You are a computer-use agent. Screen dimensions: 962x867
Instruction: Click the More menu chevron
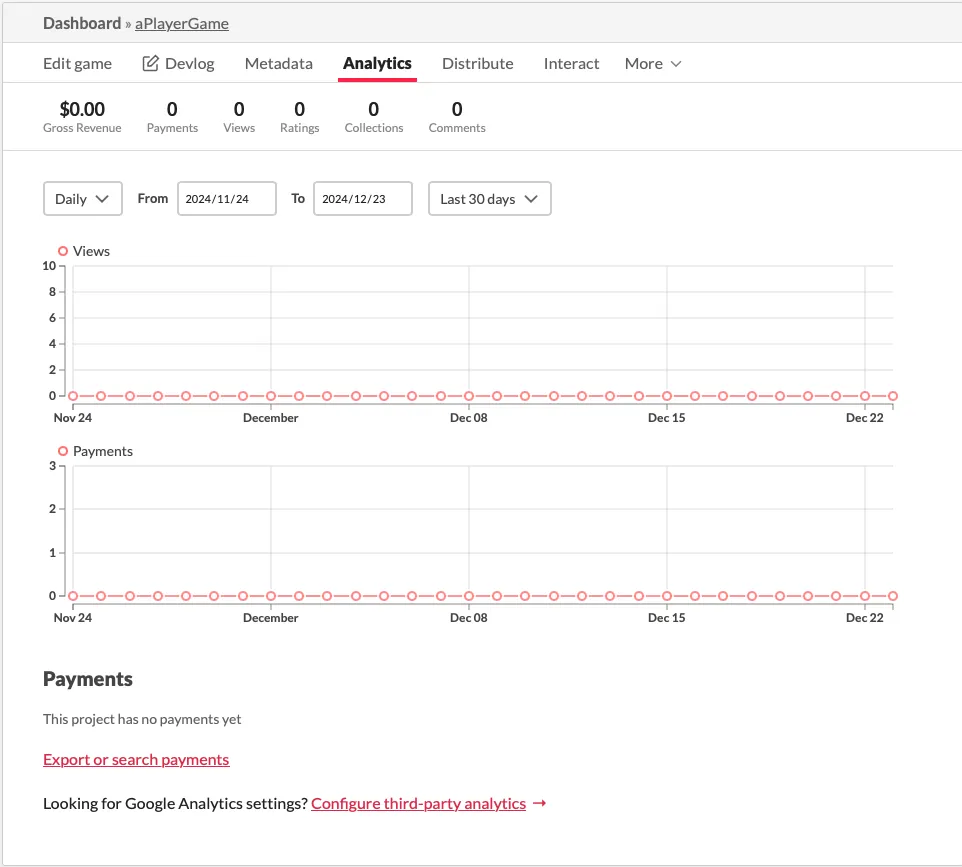point(676,64)
